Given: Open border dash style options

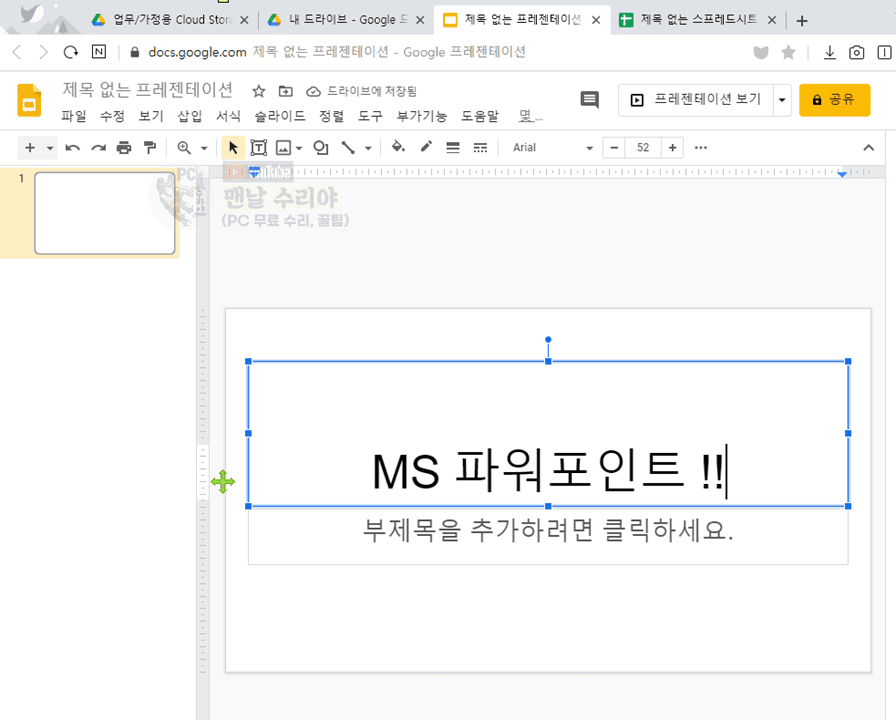Looking at the screenshot, I should pos(481,148).
